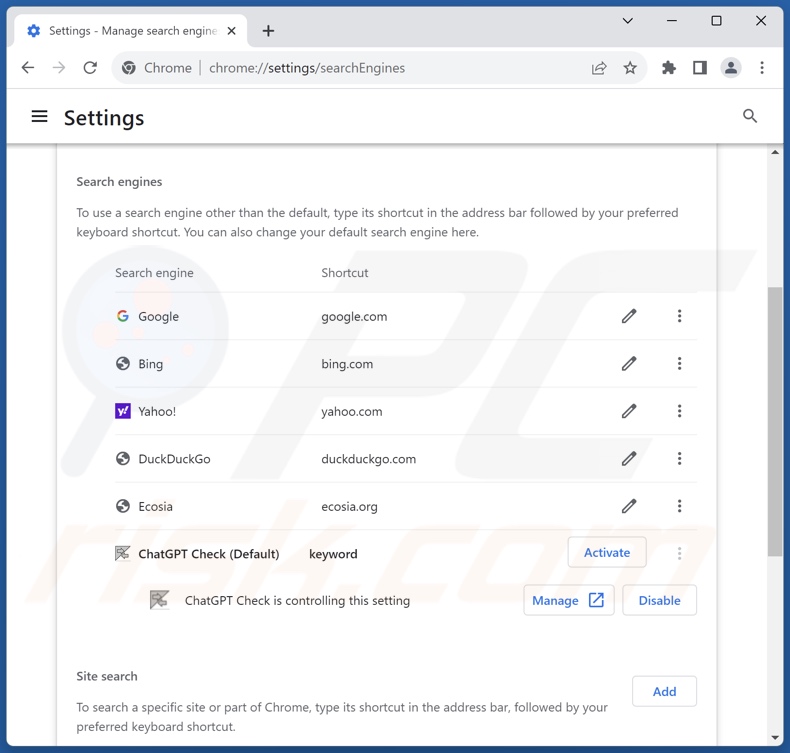The height and width of the screenshot is (753, 790).
Task: Click the ecosia.org shortcut text
Action: click(349, 506)
